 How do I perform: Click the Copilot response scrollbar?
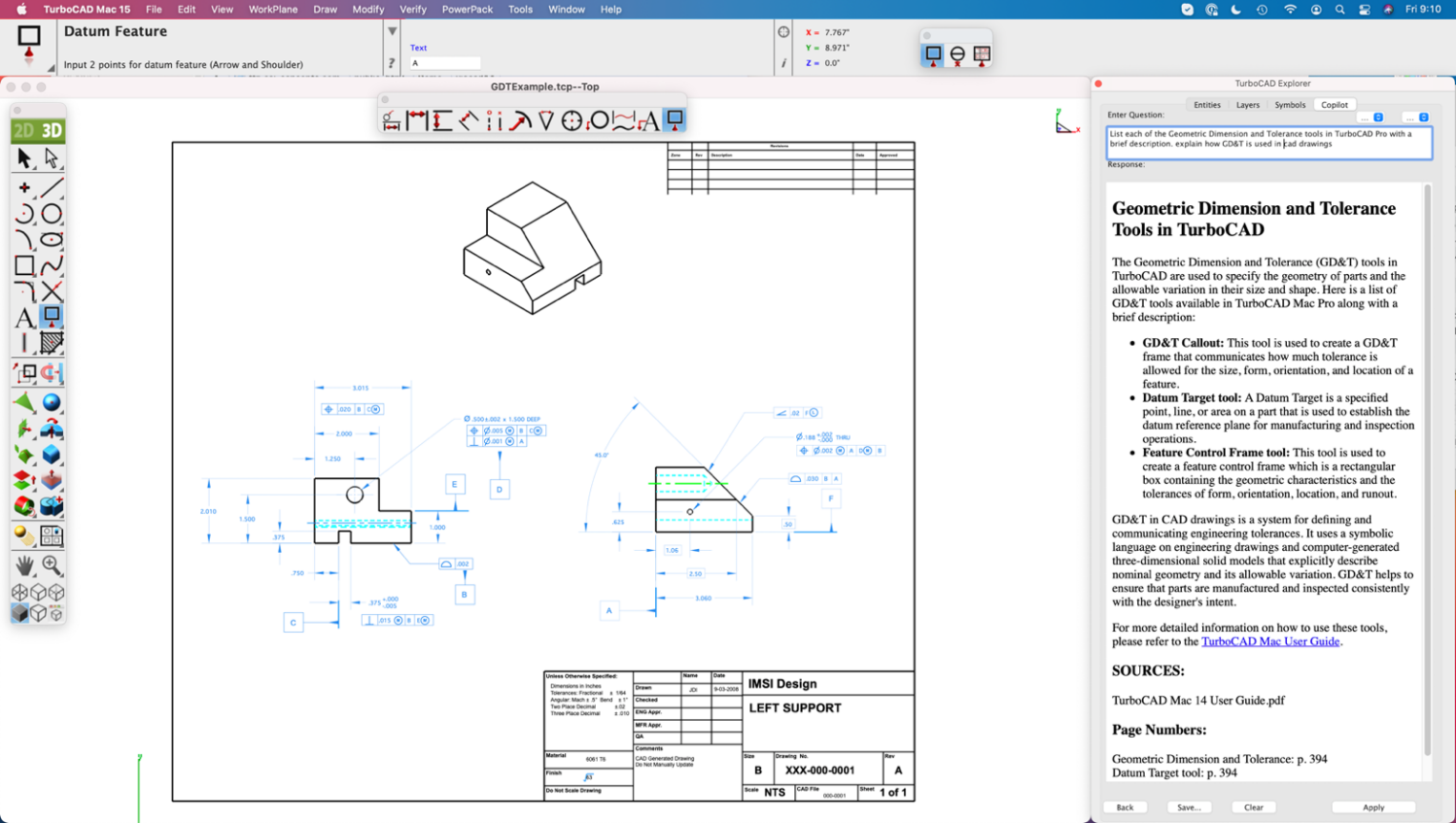[x=1427, y=468]
